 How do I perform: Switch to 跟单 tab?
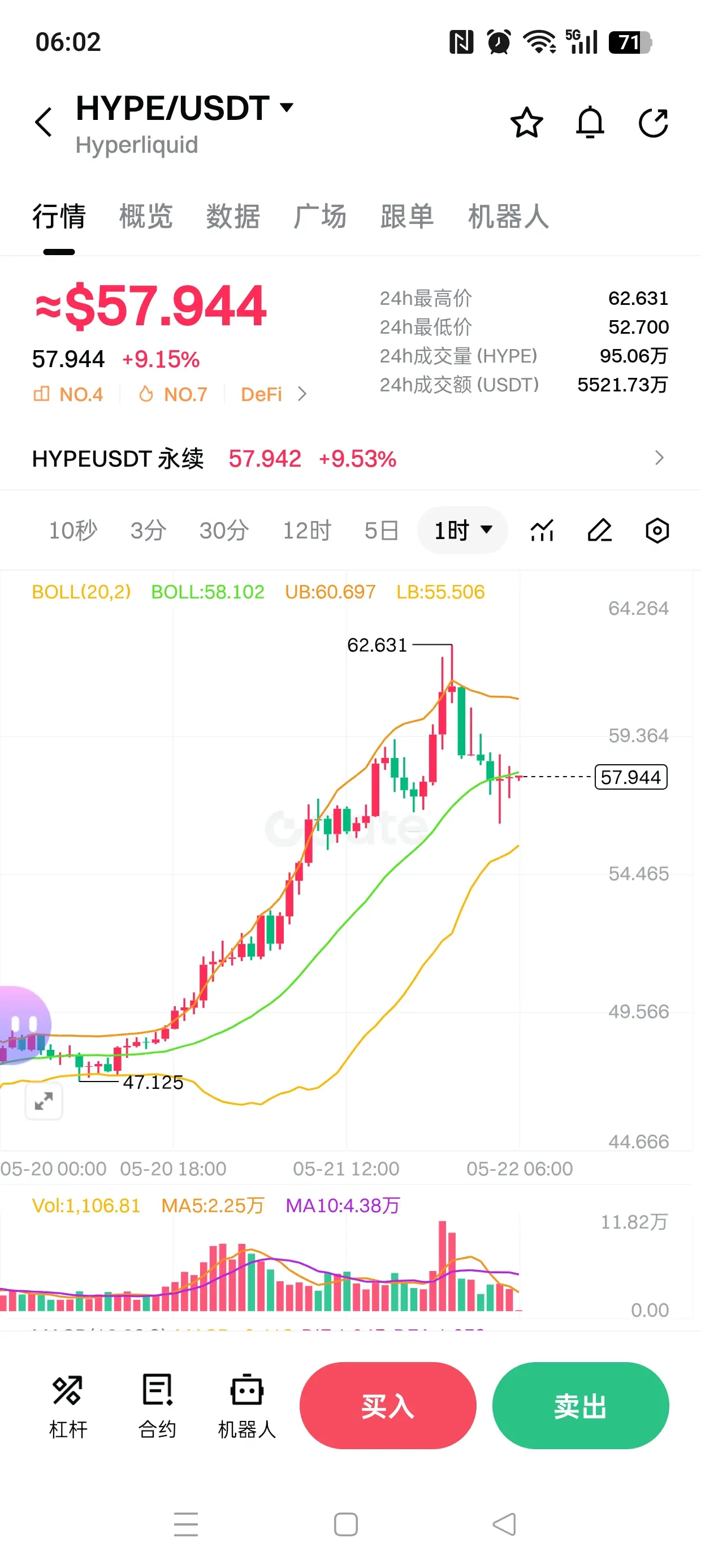pos(407,217)
